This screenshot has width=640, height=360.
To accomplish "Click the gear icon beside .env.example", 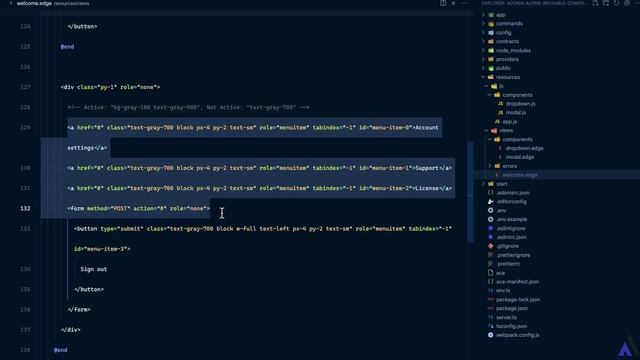I will 491,219.
